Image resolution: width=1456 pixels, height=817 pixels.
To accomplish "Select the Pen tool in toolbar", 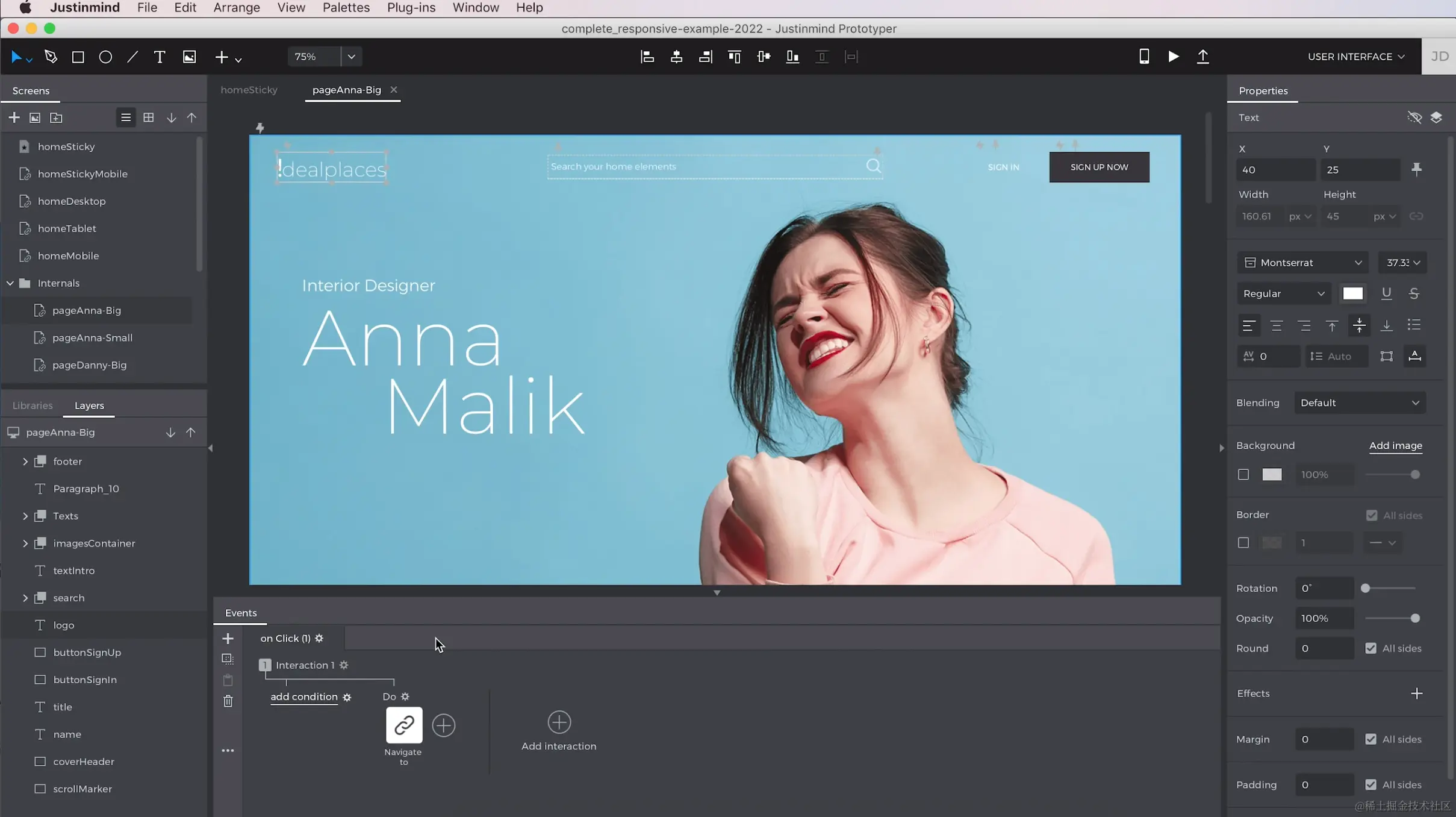I will coord(51,57).
